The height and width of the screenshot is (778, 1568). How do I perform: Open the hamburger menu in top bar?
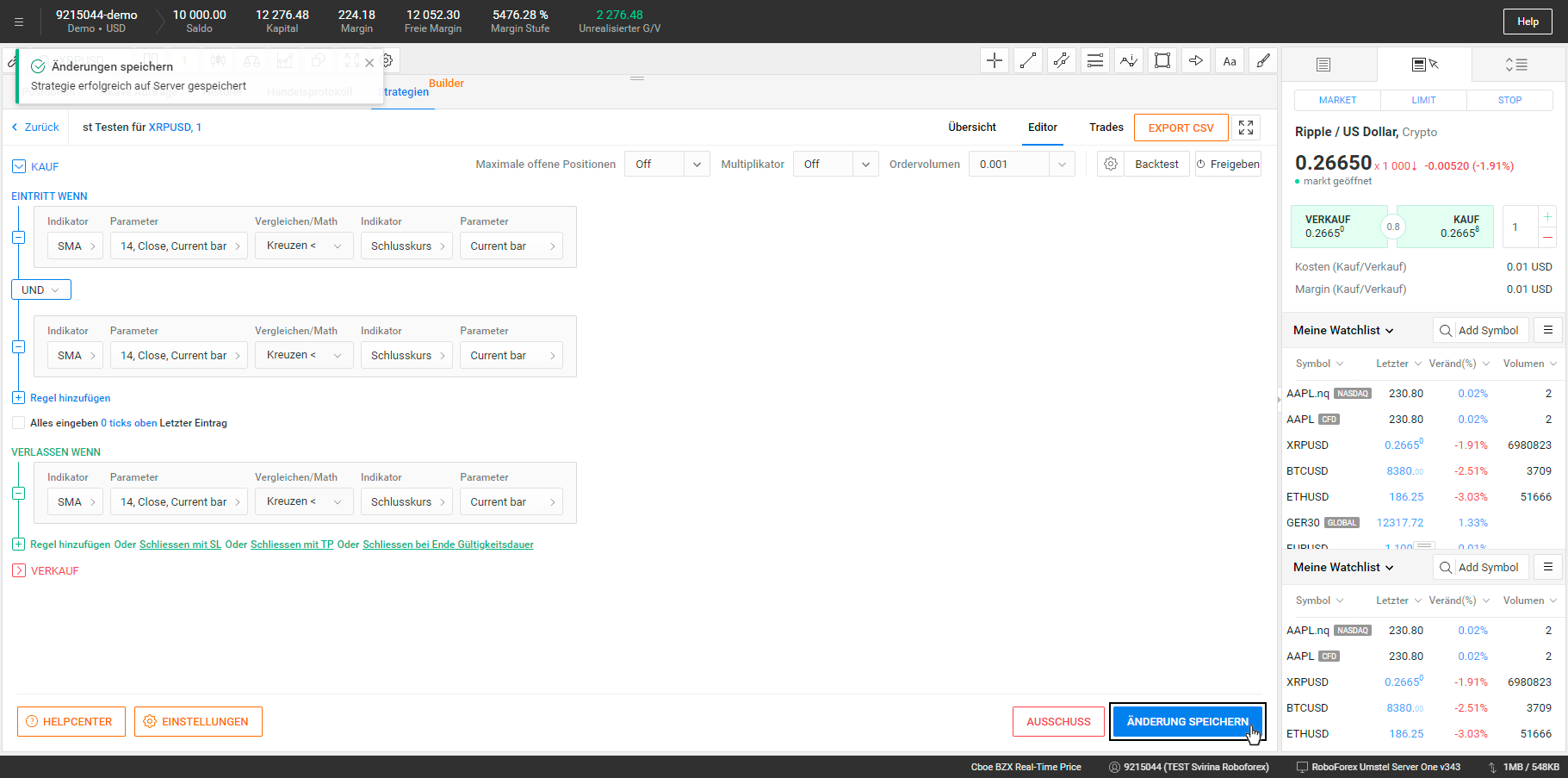coord(19,22)
